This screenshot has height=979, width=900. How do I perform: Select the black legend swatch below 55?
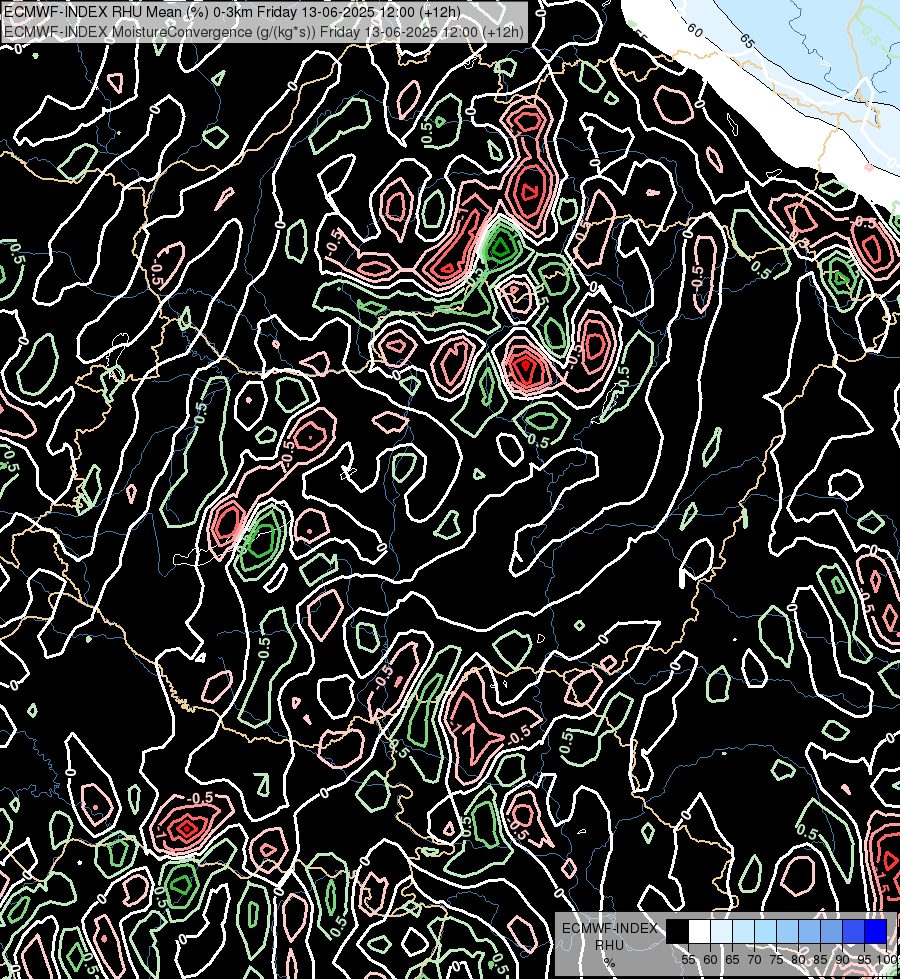click(677, 931)
